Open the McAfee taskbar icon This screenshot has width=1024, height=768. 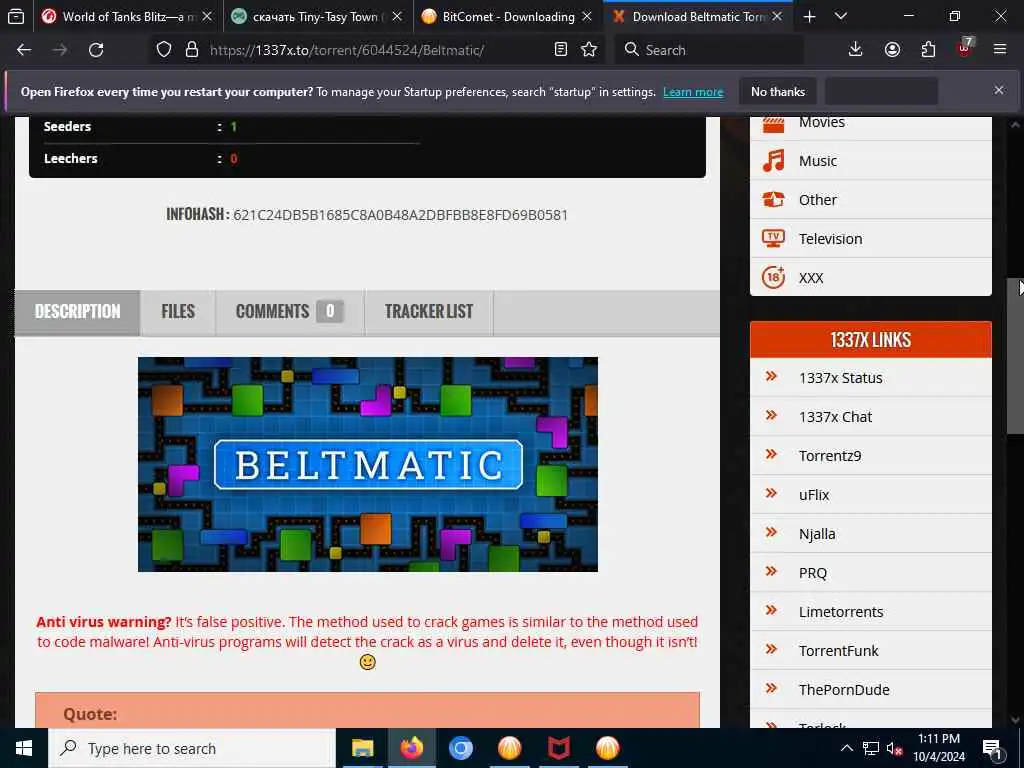(558, 748)
